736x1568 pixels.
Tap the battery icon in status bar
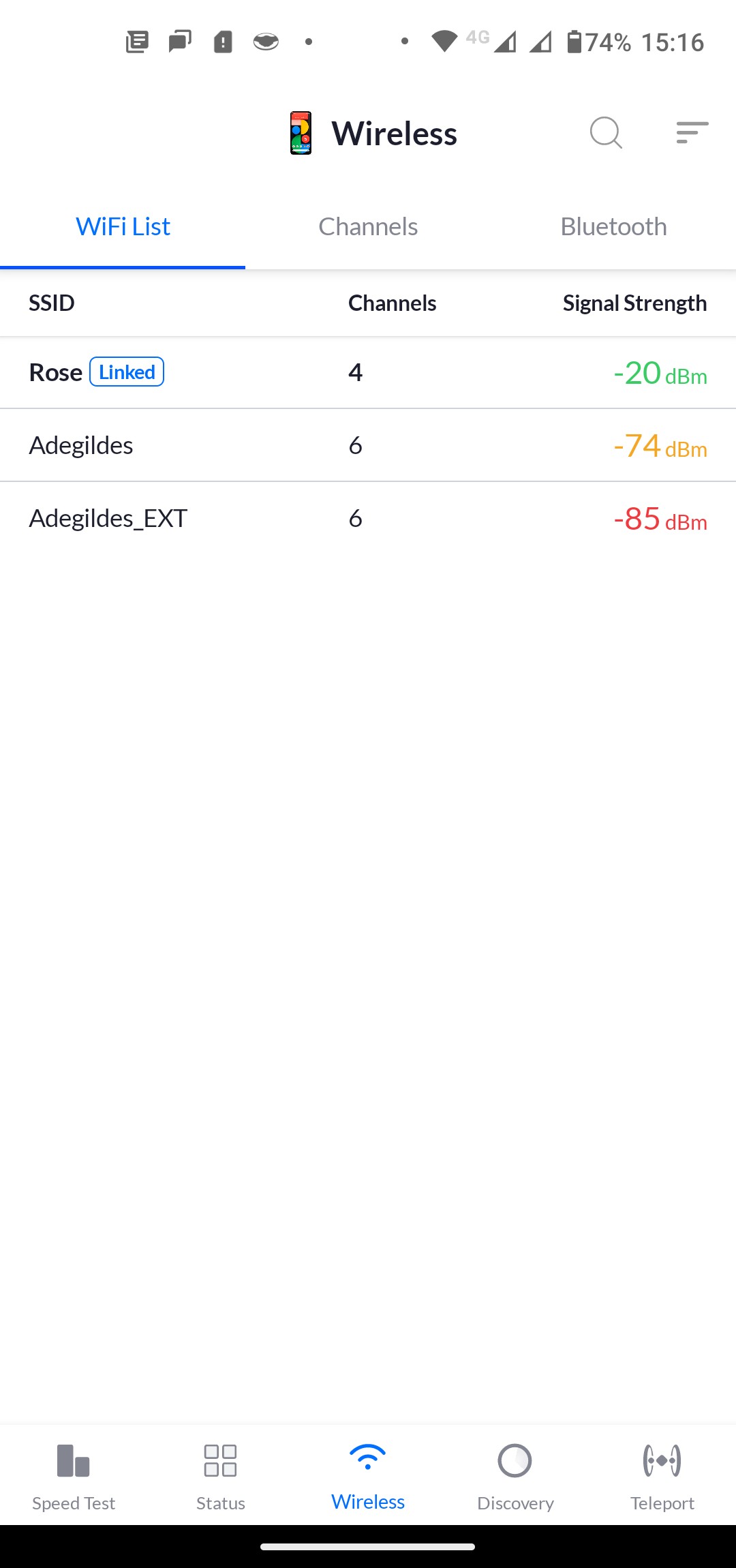574,42
